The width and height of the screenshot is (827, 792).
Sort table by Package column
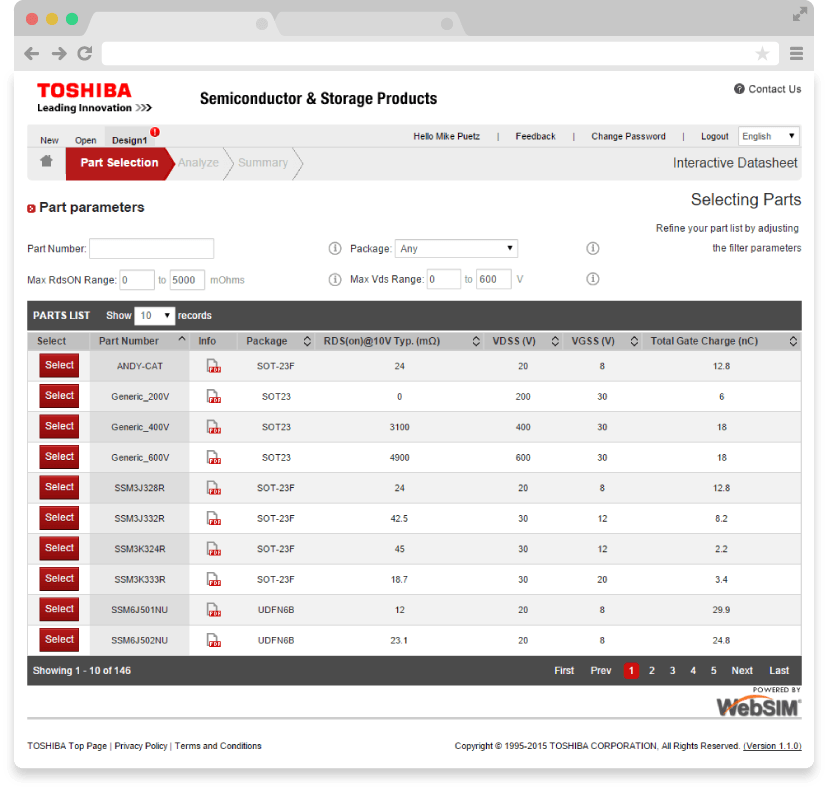point(307,341)
